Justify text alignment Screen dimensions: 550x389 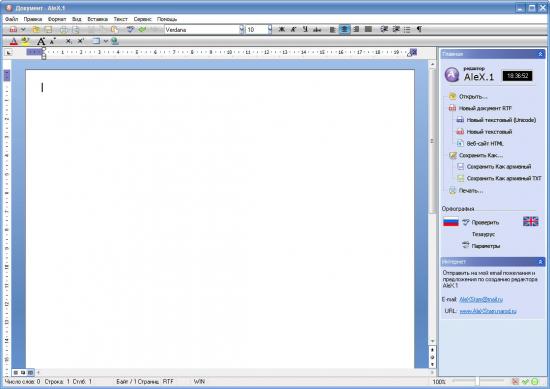click(368, 29)
